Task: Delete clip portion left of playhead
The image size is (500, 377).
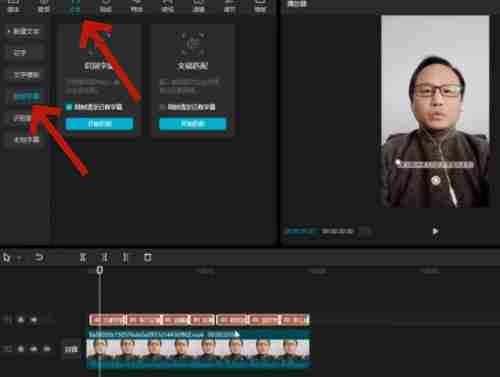Action: (104, 257)
